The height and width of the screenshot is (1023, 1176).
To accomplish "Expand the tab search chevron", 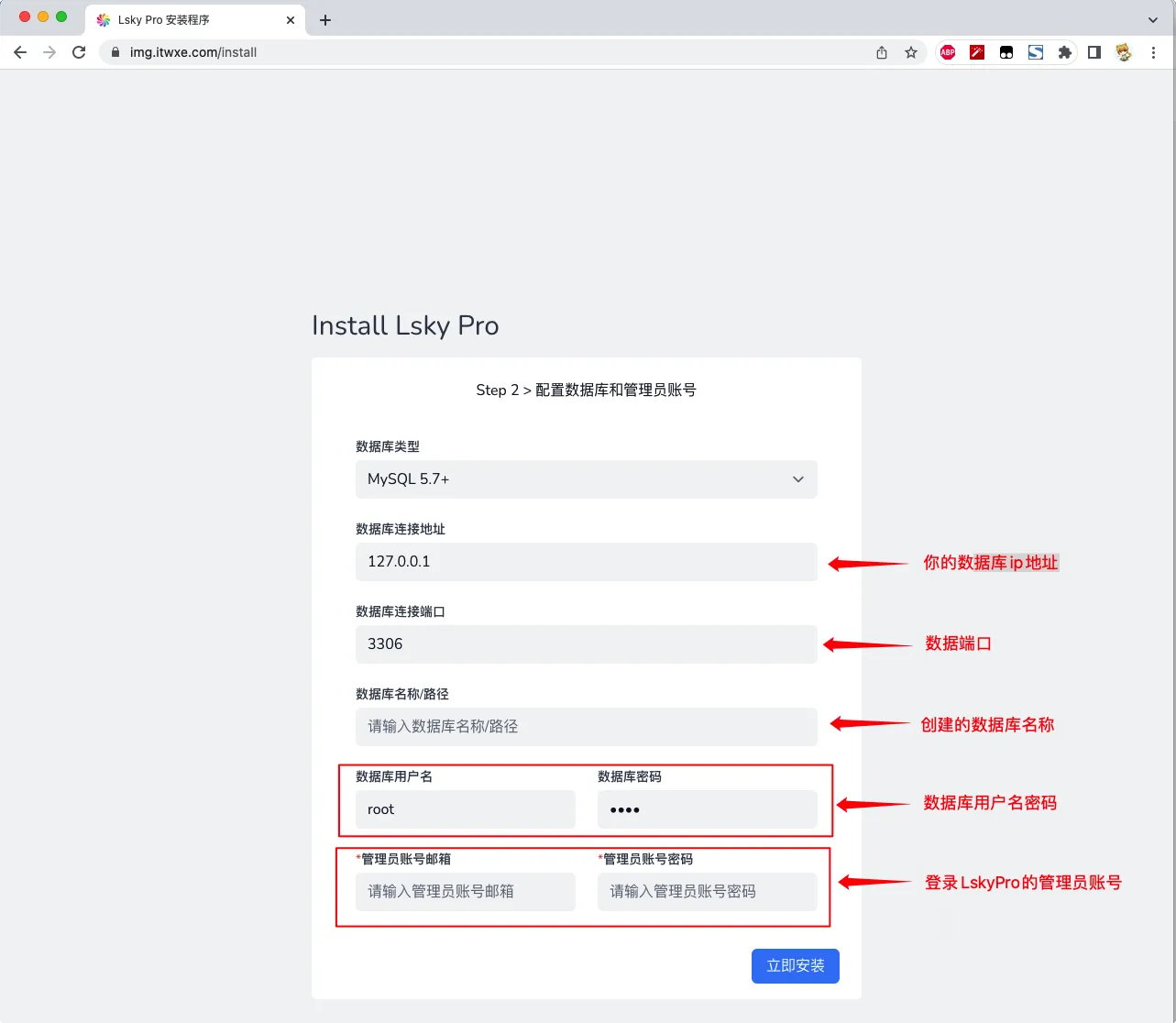I will pyautogui.click(x=1152, y=19).
